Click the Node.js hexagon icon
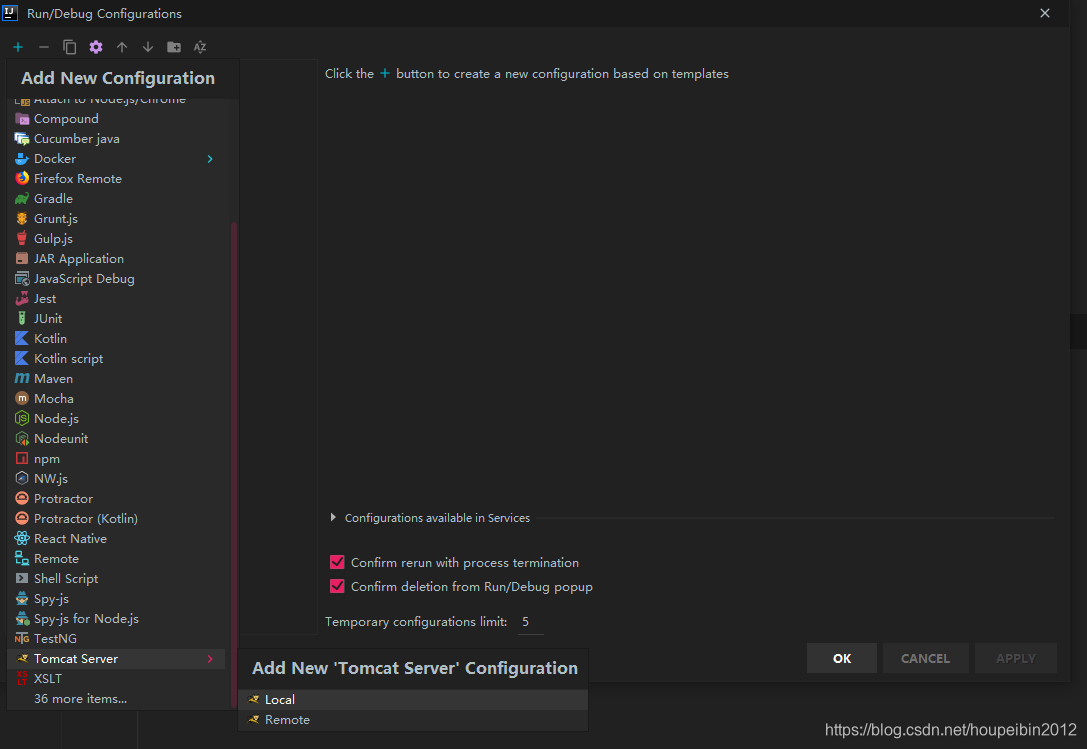Image resolution: width=1087 pixels, height=749 pixels. coord(22,418)
